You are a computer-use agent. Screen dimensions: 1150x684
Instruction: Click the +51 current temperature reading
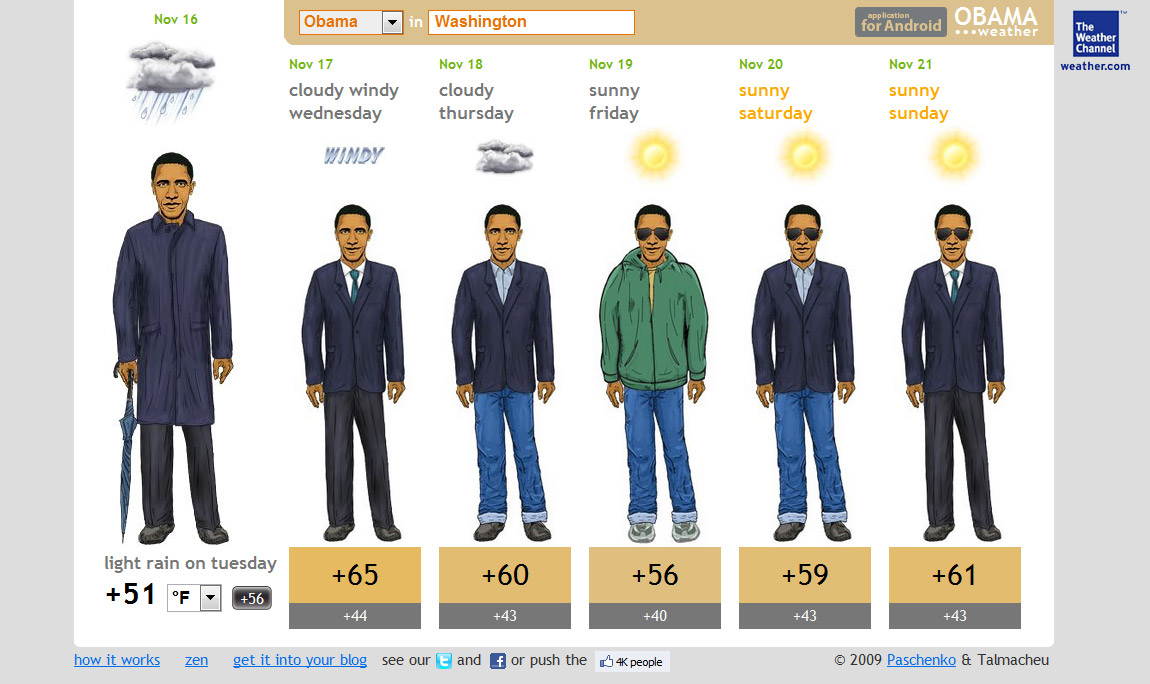click(131, 595)
